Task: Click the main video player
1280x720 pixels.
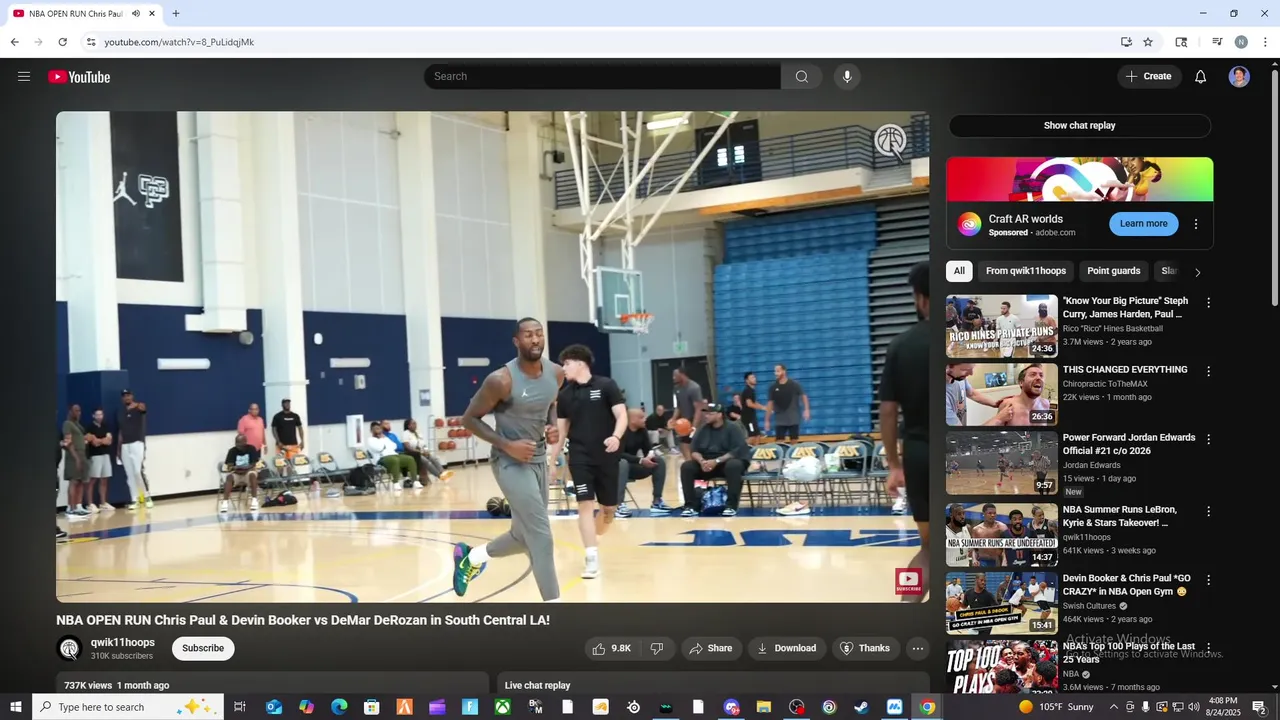Action: pos(492,357)
